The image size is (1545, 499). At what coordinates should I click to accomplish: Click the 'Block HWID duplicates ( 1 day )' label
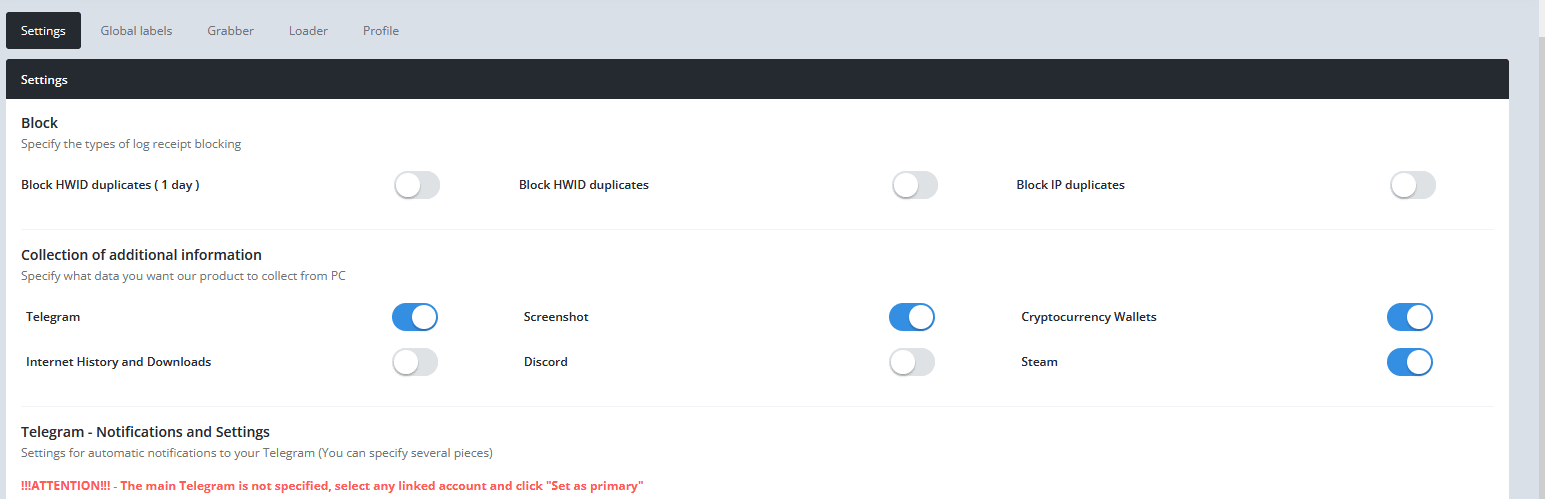(x=110, y=185)
